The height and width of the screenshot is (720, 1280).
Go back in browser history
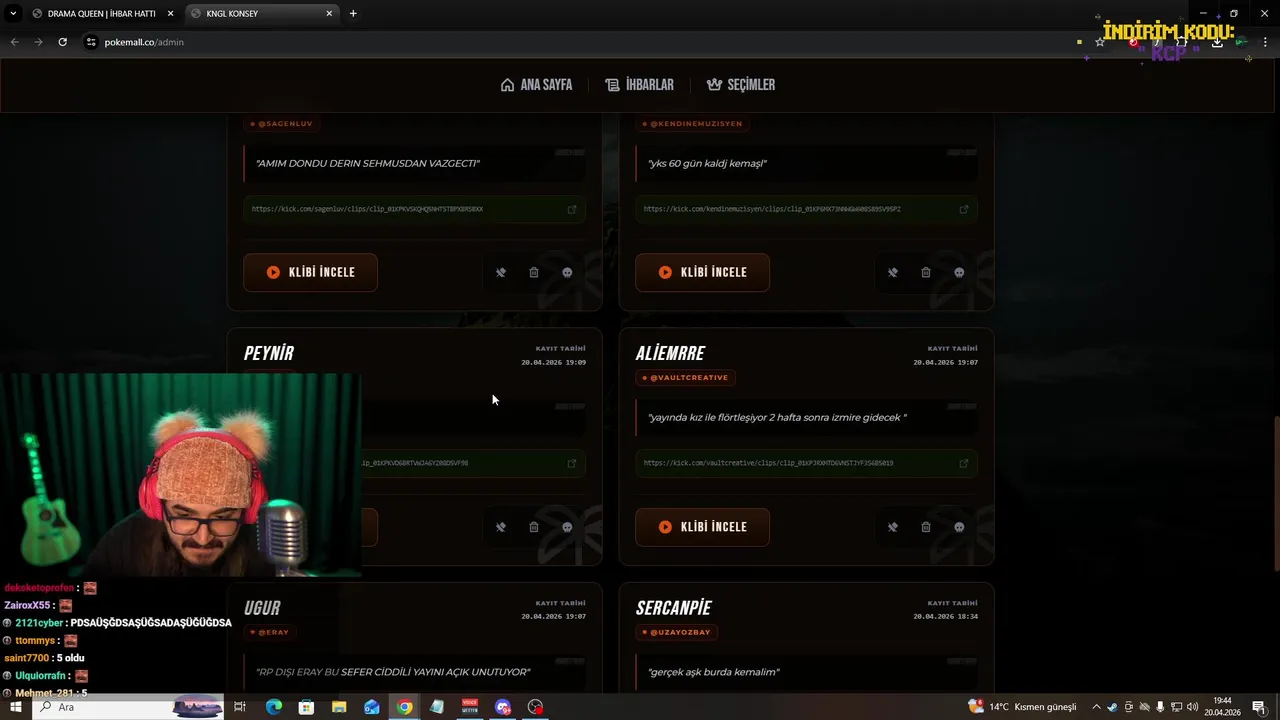(x=14, y=42)
